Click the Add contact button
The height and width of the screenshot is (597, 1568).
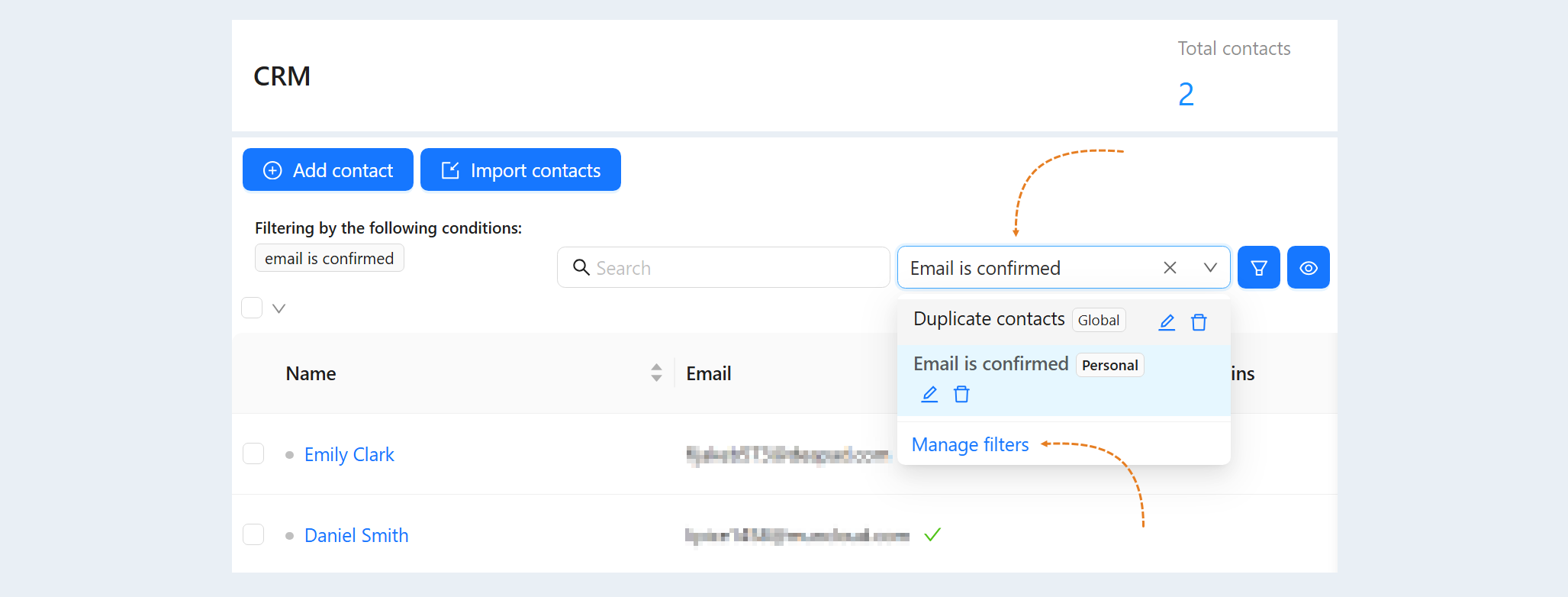pyautogui.click(x=328, y=169)
